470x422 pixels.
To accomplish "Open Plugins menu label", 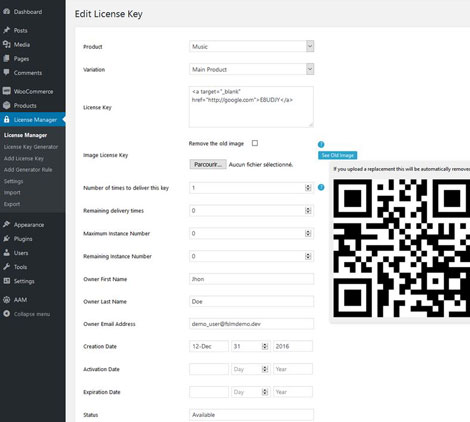I will [23, 239].
